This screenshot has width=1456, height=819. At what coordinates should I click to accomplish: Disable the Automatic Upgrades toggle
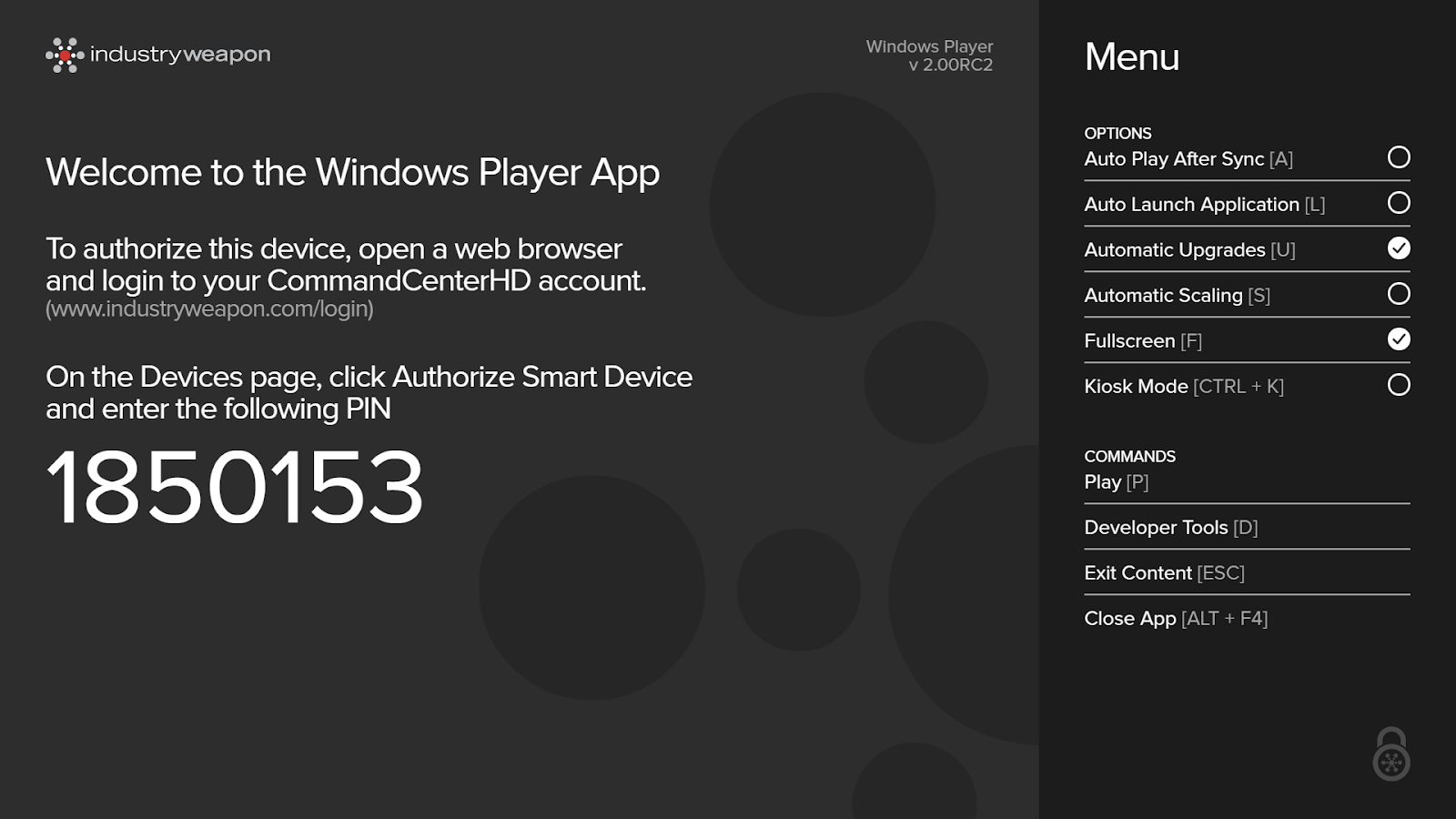click(1399, 248)
